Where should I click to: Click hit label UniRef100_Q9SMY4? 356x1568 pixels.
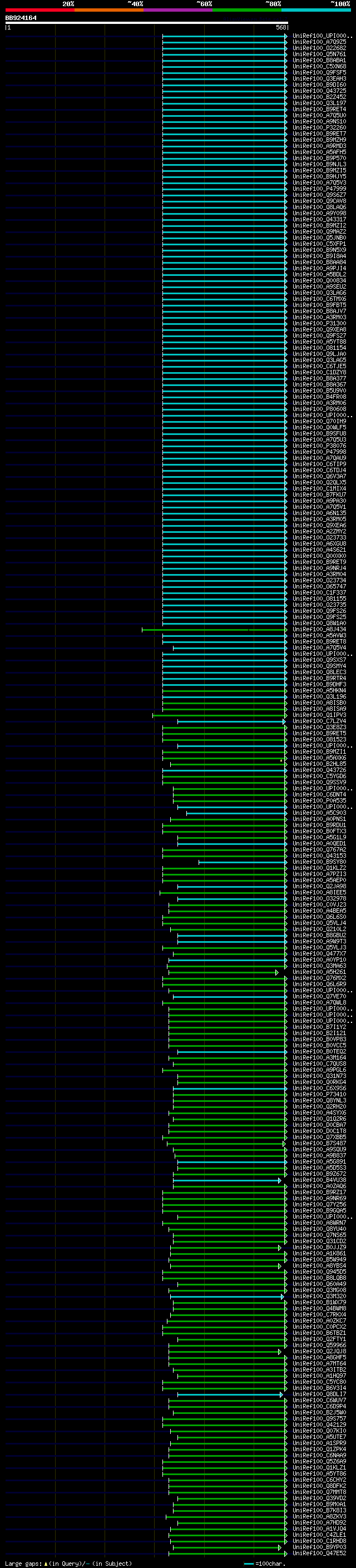click(x=319, y=666)
